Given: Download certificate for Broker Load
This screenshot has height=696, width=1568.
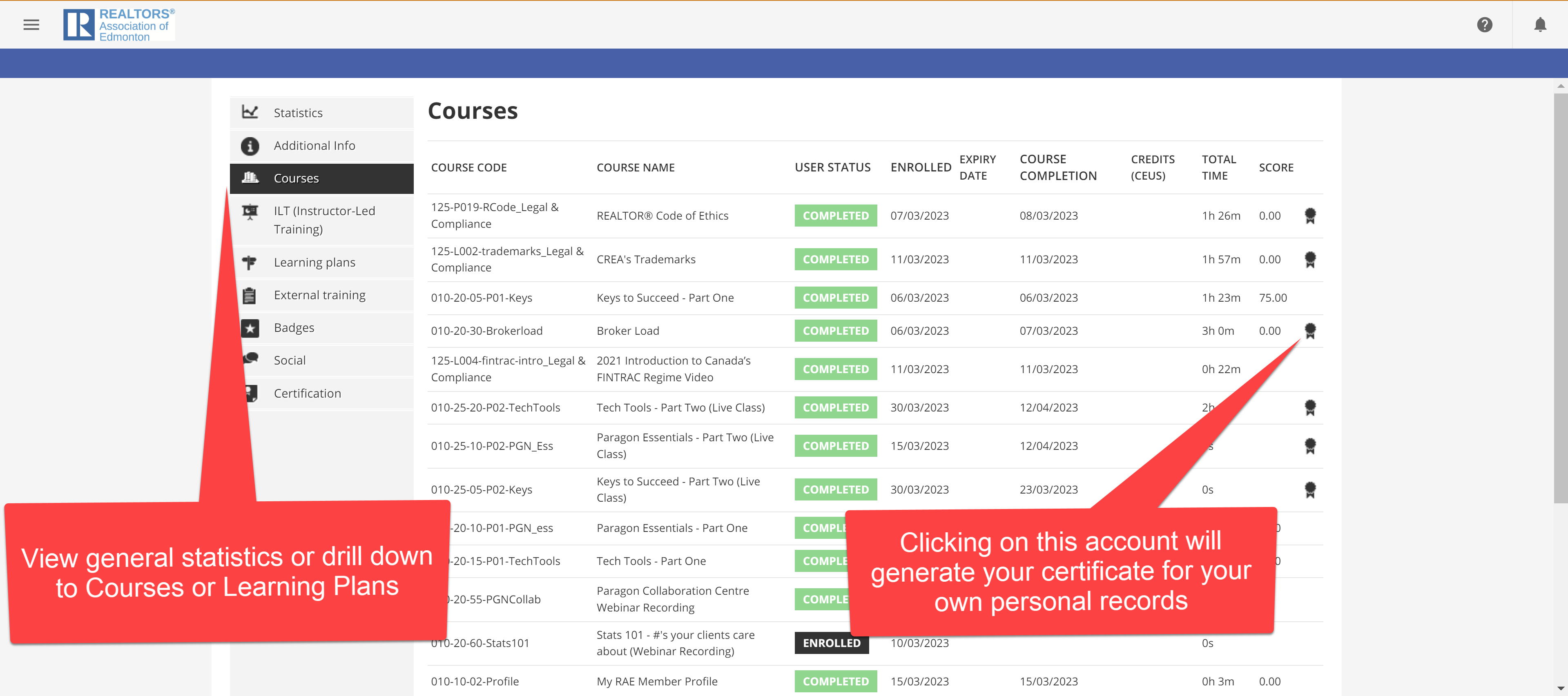Looking at the screenshot, I should coord(1310,330).
